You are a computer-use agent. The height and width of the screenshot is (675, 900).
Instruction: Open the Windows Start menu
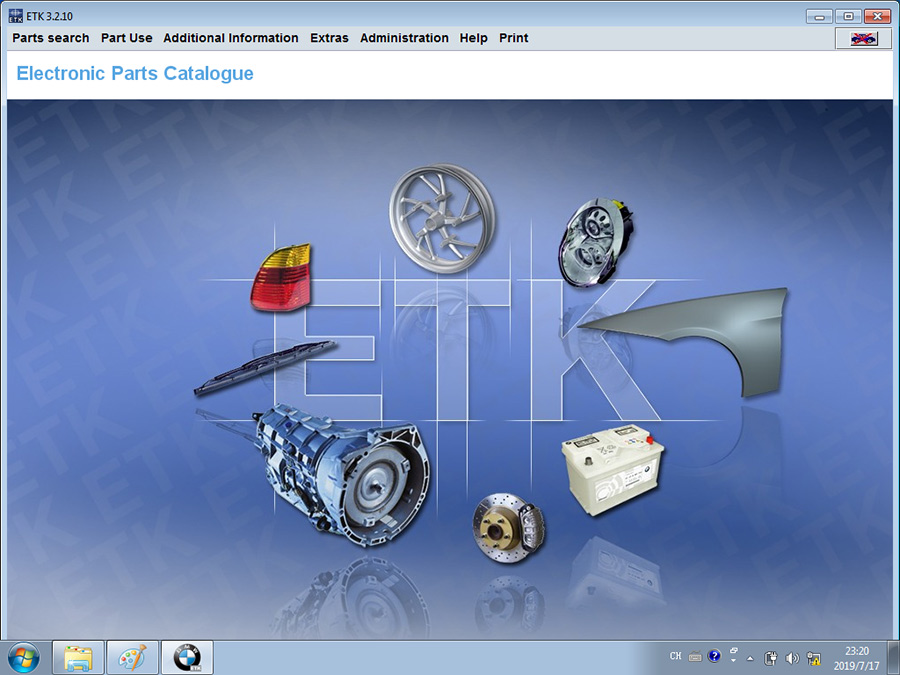[x=24, y=658]
